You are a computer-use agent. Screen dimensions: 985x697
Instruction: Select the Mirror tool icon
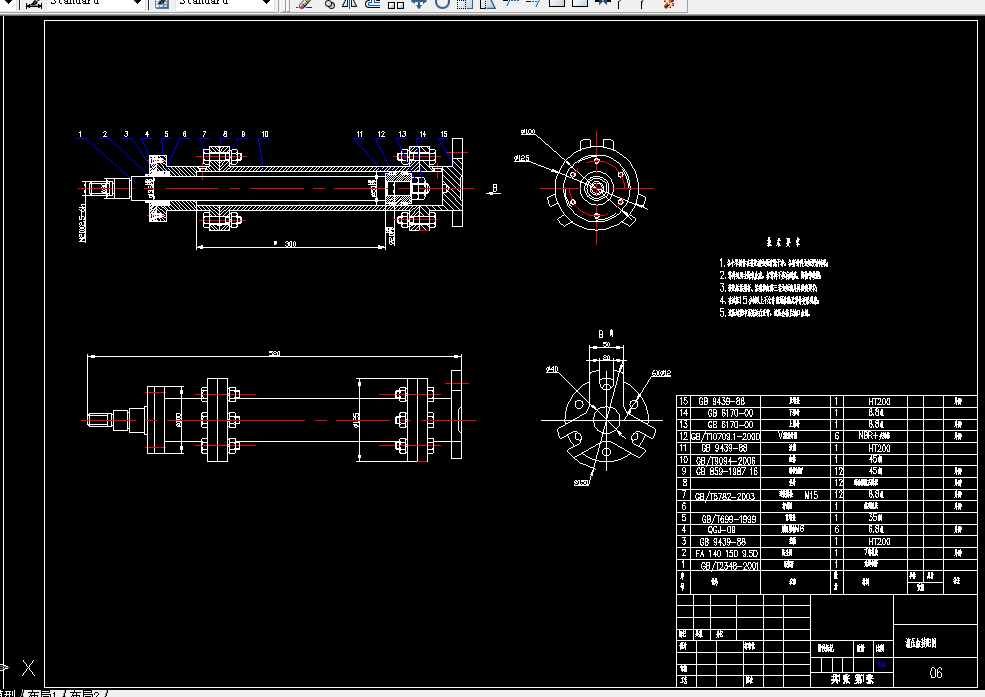(350, 3)
